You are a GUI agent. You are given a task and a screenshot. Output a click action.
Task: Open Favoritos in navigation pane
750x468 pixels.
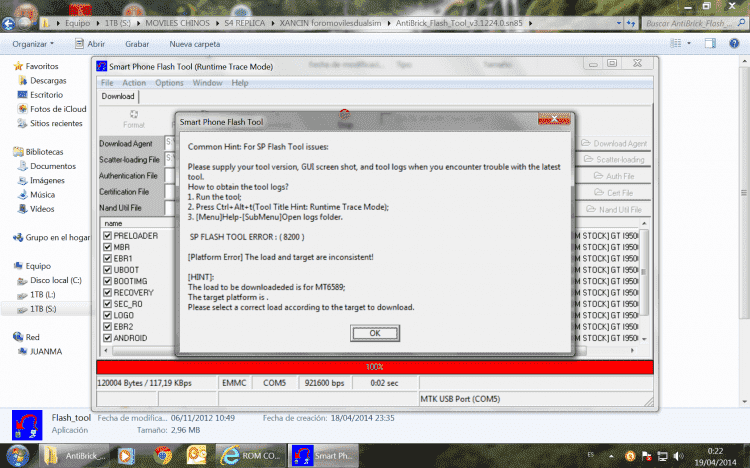pos(42,66)
